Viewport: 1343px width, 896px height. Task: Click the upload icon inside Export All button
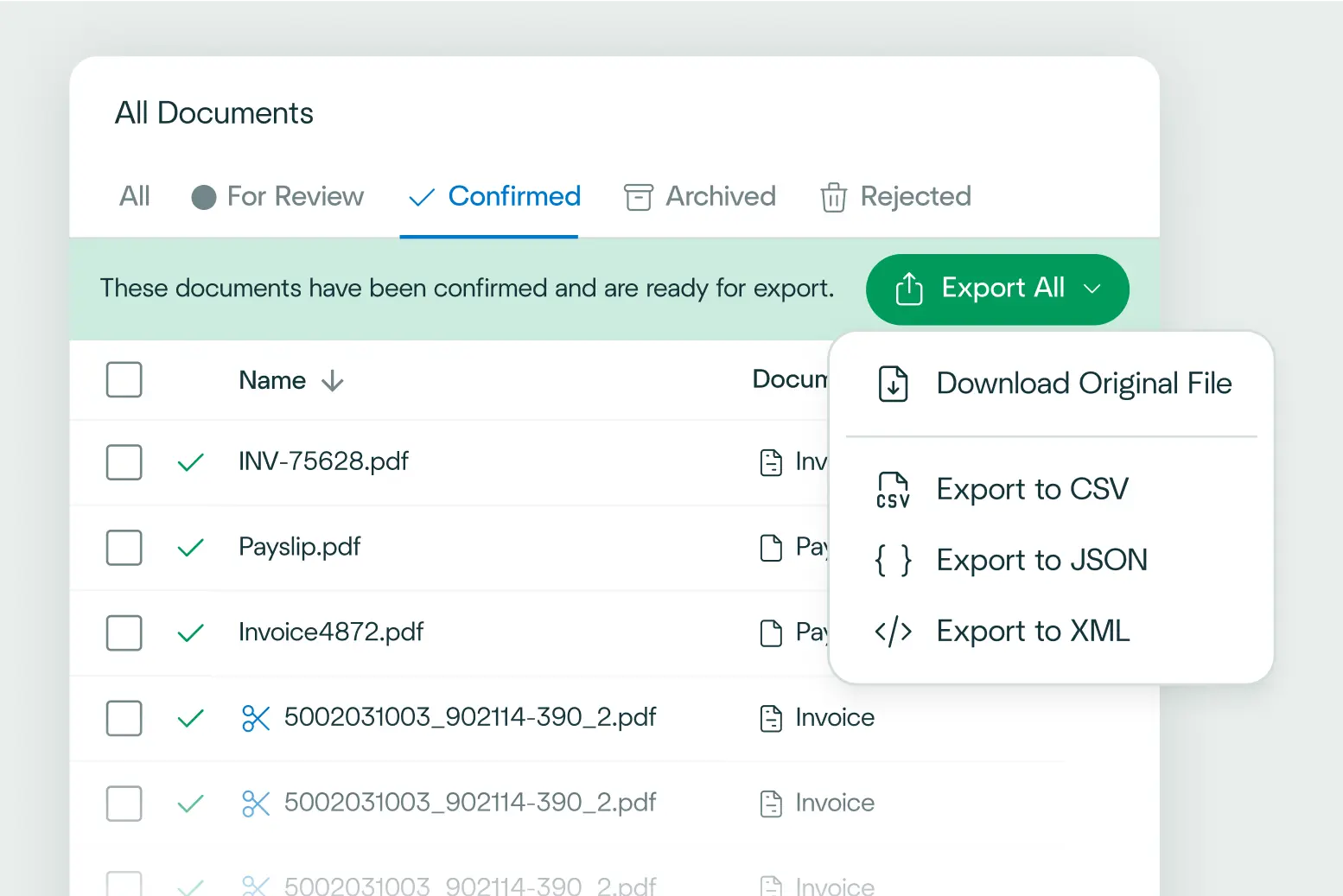[x=907, y=289]
